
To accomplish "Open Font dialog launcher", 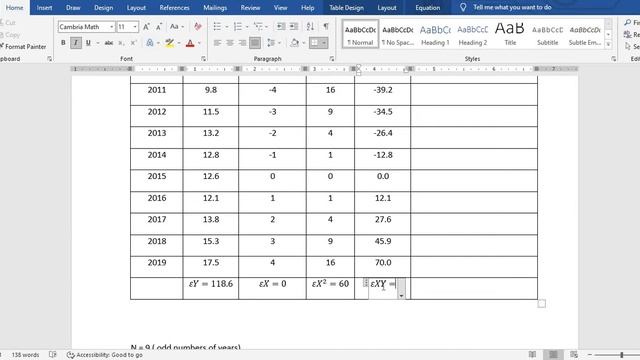I will [x=203, y=59].
